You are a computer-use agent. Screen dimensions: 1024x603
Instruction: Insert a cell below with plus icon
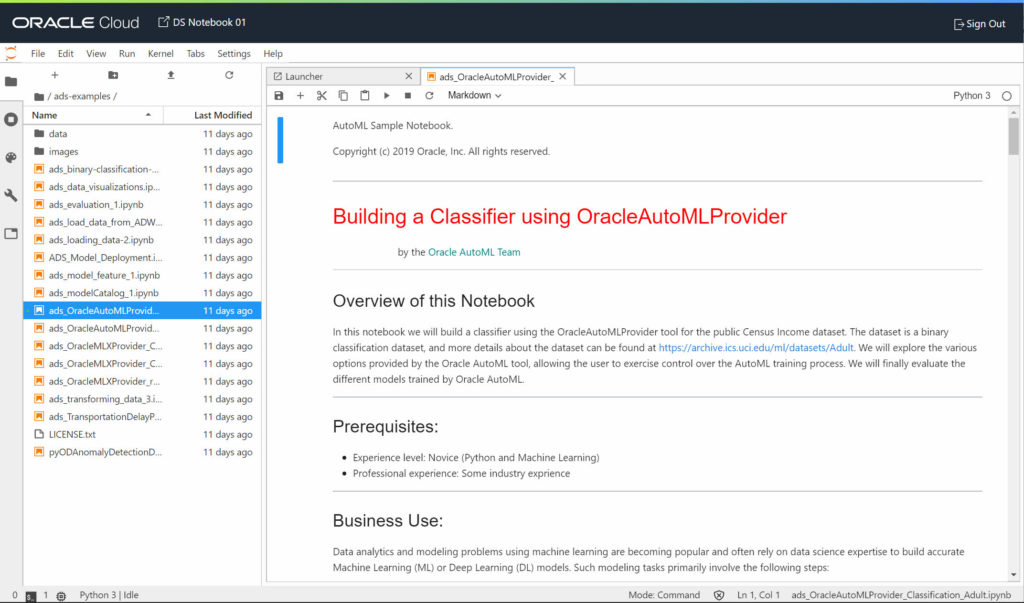coord(300,95)
